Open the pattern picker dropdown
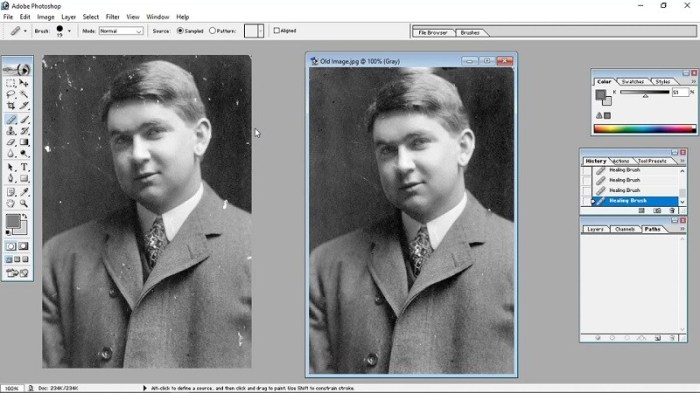Image resolution: width=700 pixels, height=393 pixels. coord(261,31)
